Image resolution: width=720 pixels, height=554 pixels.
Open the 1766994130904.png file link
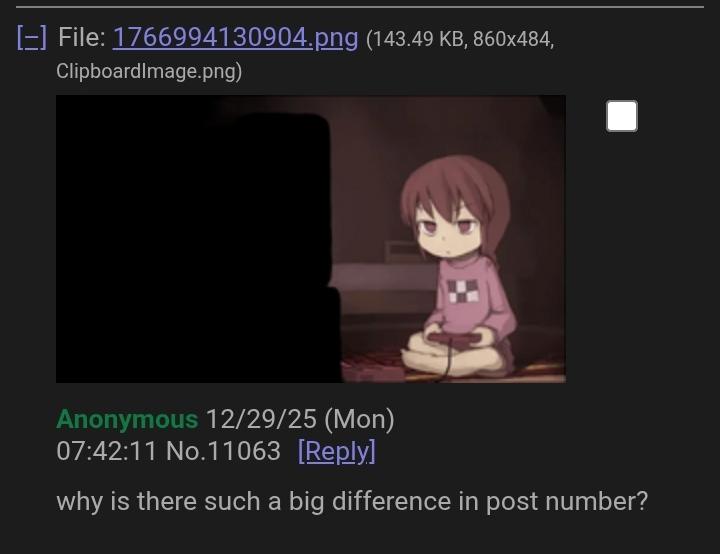coord(235,37)
